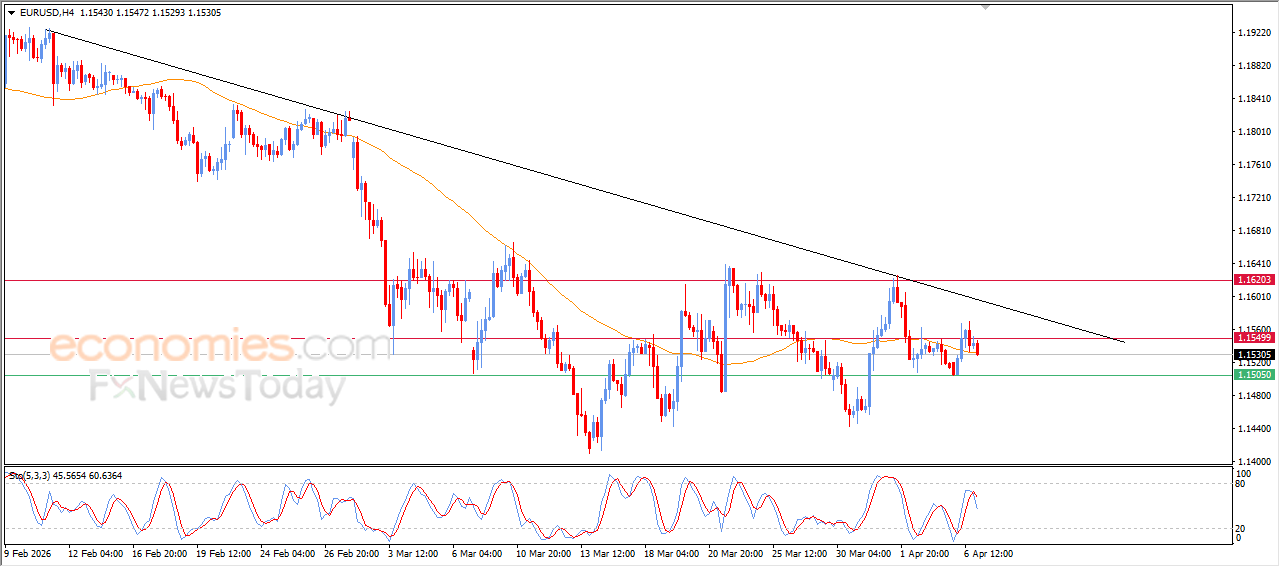Viewport: 1280px width, 567px height.
Task: Click the economies.com watermark logo
Action: coord(220,347)
